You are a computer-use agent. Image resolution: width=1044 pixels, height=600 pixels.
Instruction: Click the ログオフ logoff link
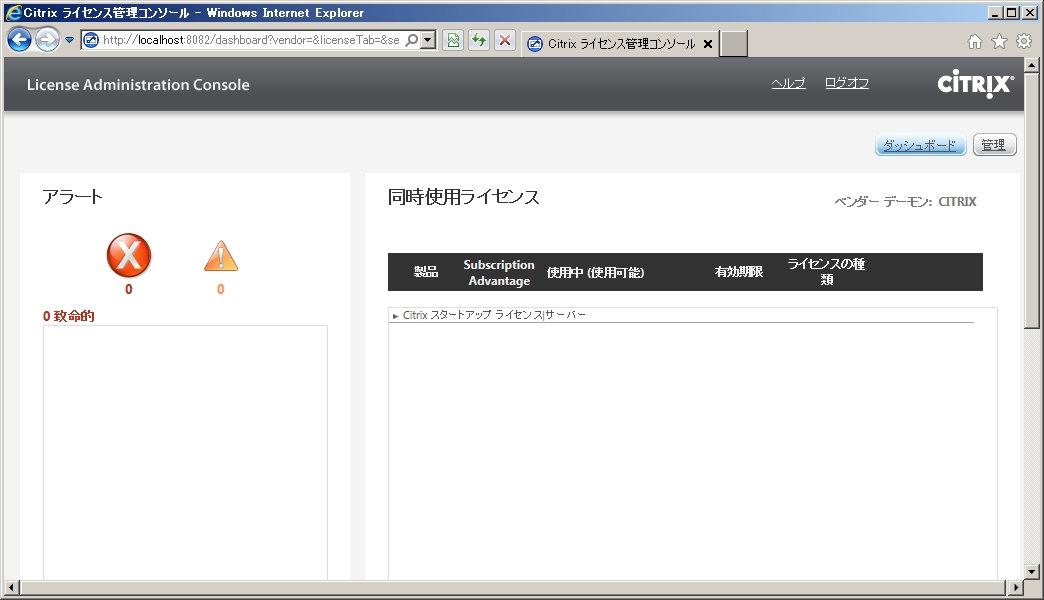click(x=846, y=83)
